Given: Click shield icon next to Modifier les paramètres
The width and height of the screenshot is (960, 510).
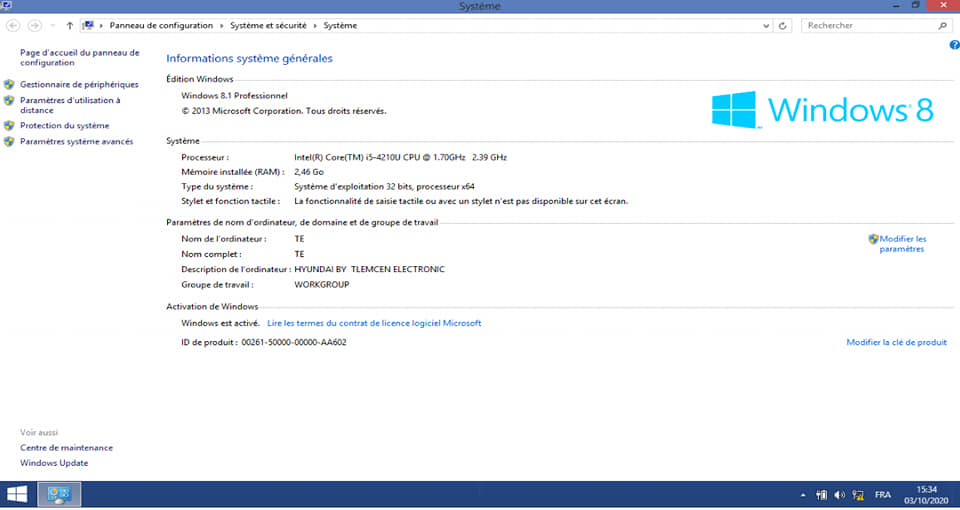Looking at the screenshot, I should click(x=873, y=239).
